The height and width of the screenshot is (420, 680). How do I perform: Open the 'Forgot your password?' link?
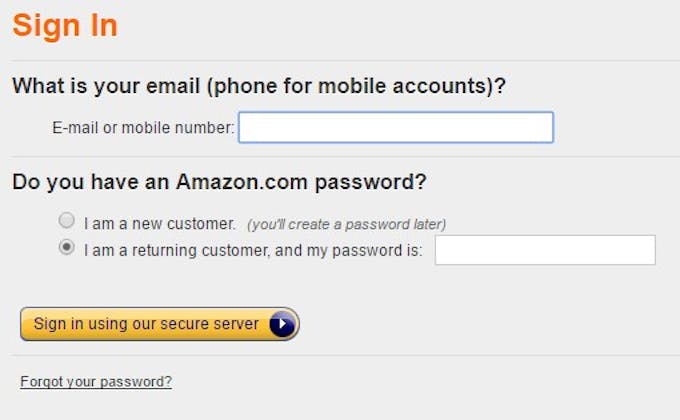[x=96, y=382]
